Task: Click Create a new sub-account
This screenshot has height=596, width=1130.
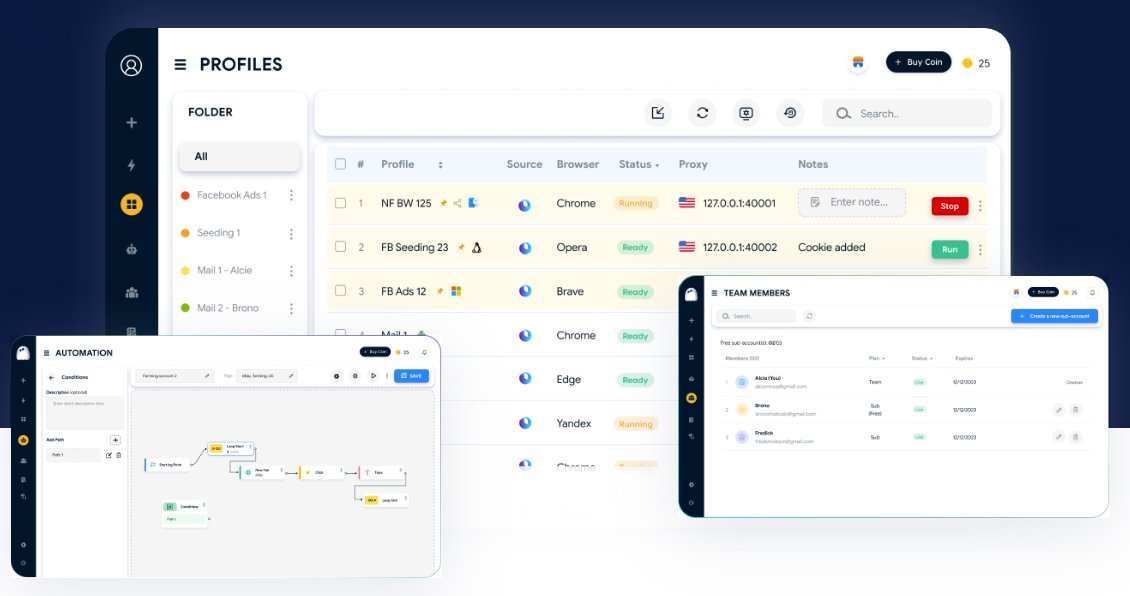Action: [1054, 315]
